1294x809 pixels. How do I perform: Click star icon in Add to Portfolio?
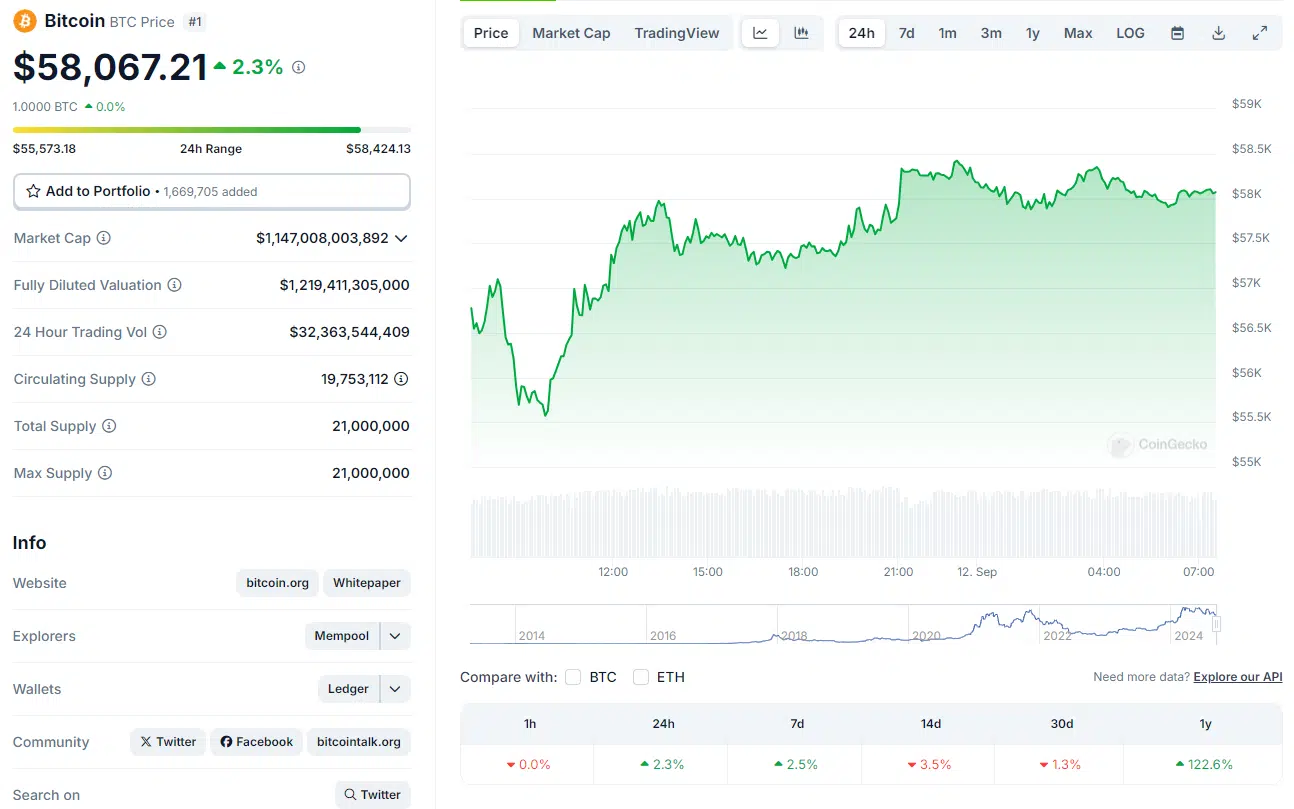[33, 191]
